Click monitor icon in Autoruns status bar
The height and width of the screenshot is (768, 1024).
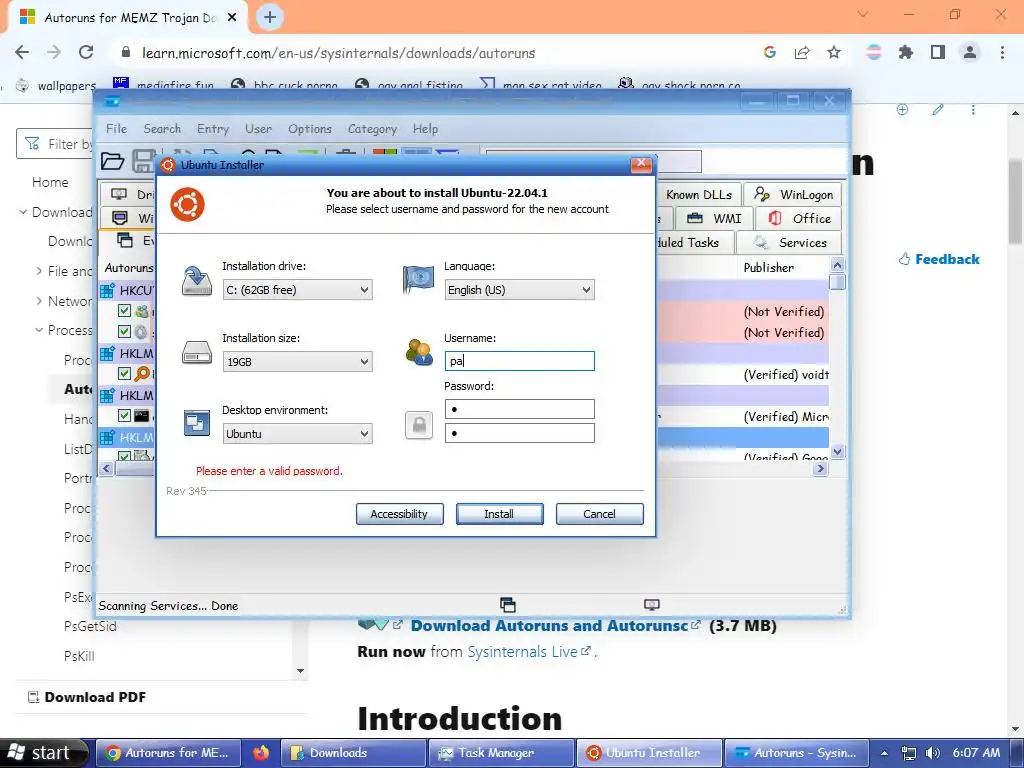pos(652,605)
